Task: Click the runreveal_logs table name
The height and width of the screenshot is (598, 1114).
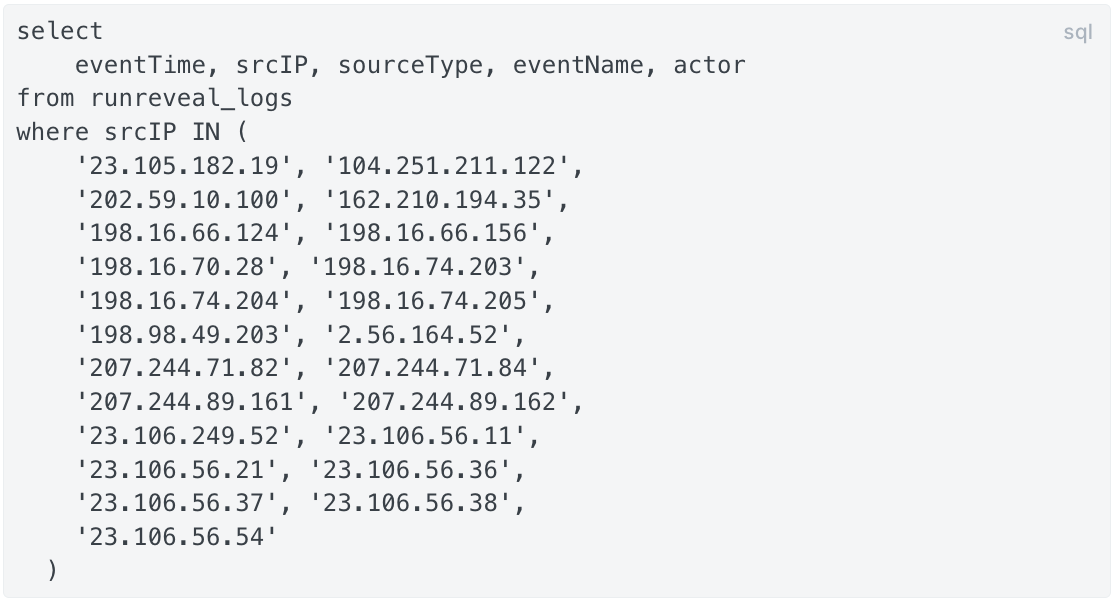Action: pos(192,98)
